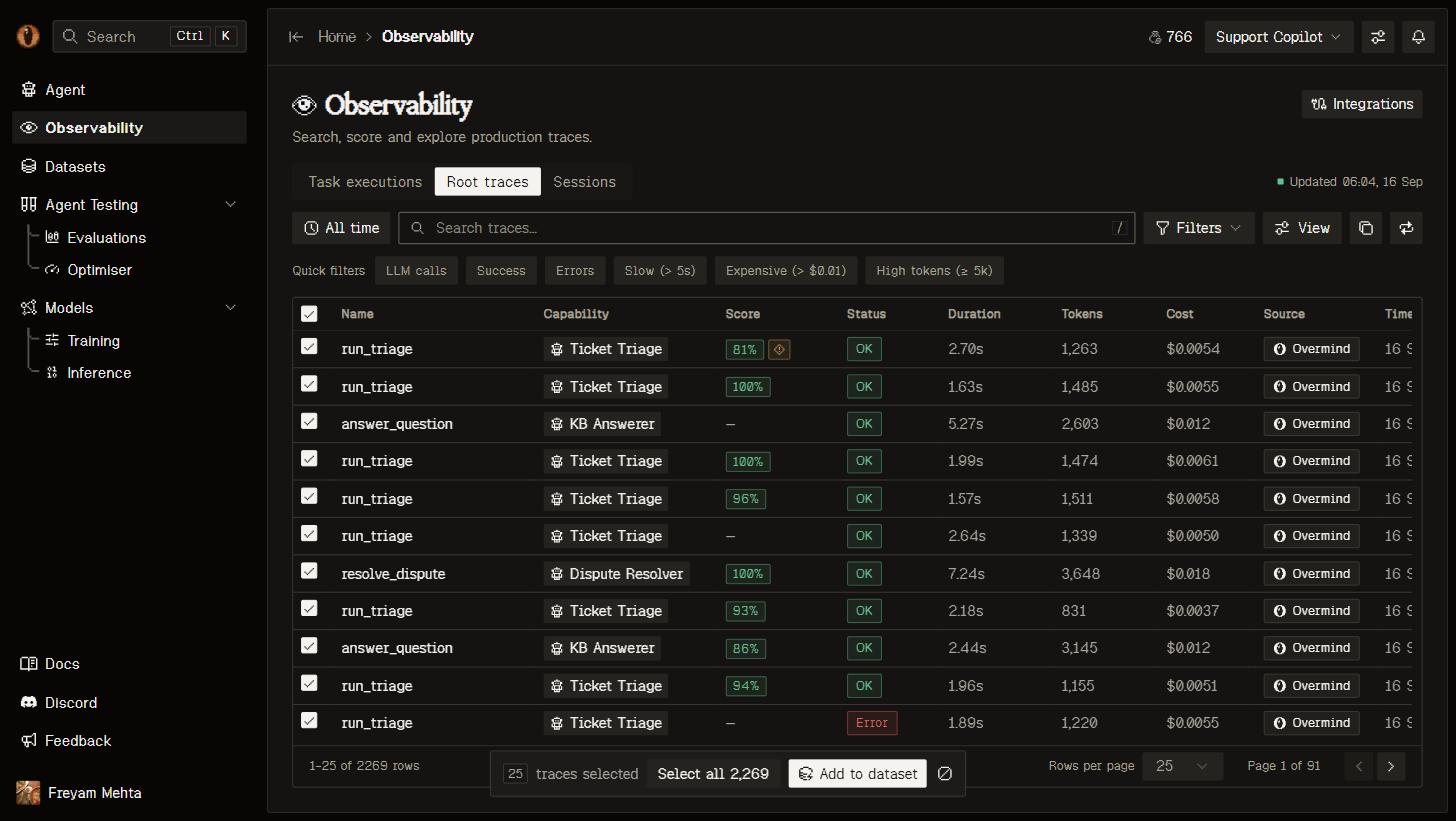Screen dimensions: 1456x821
Task: Uncheck the resolve_dispute row checkbox
Action: click(x=309, y=571)
